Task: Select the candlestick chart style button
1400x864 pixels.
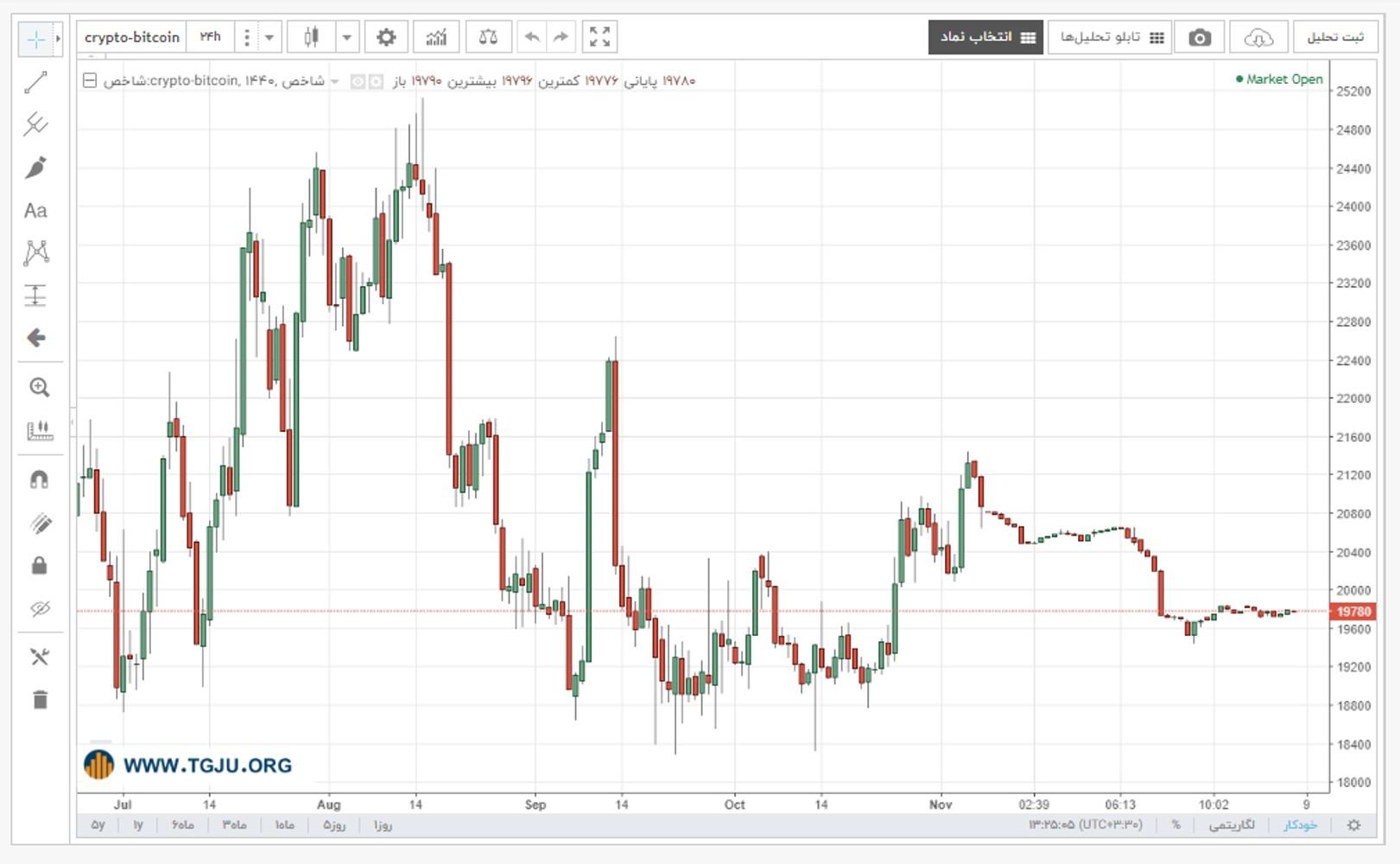Action: tap(311, 37)
